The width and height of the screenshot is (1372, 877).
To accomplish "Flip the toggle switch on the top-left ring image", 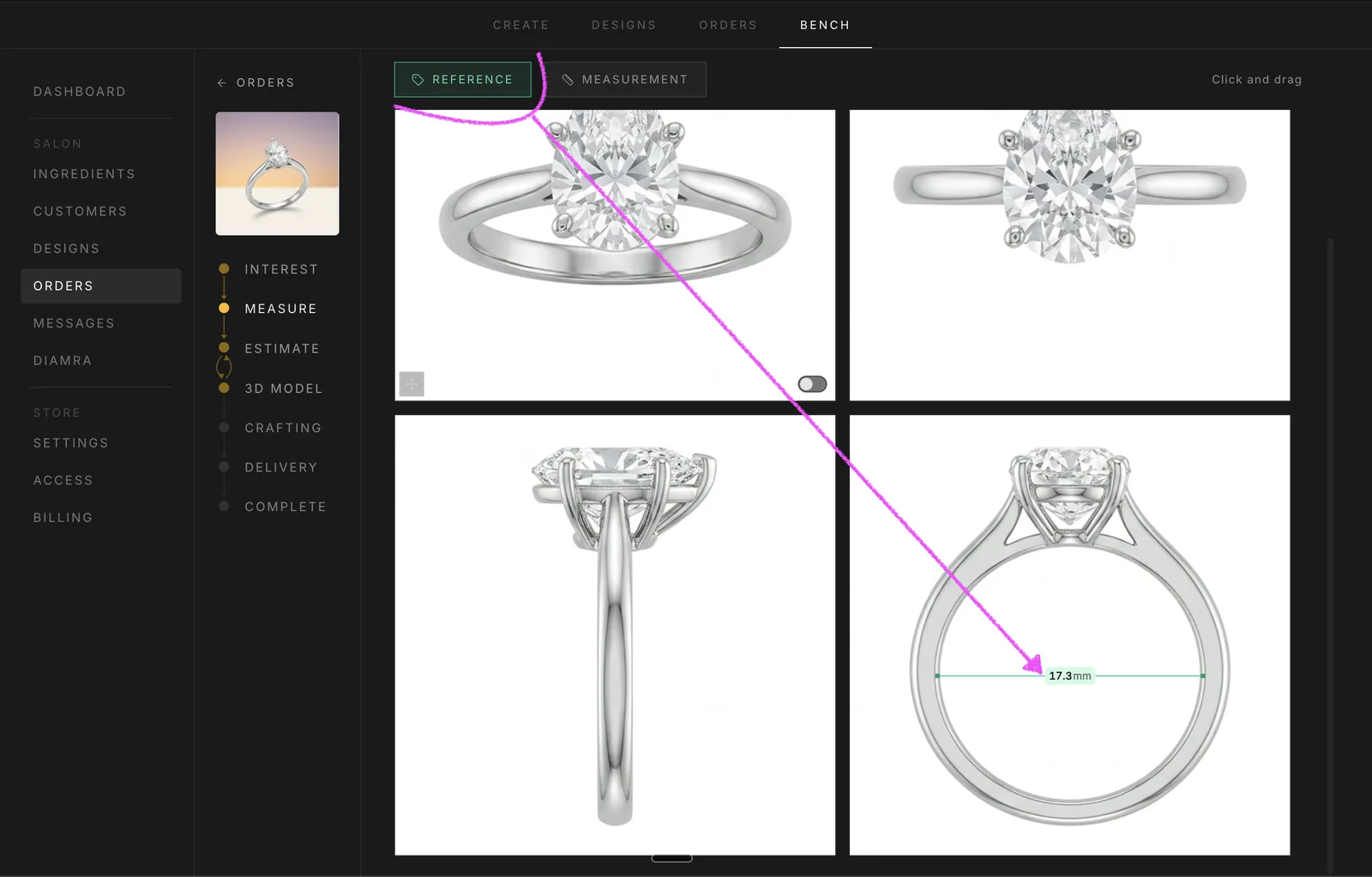I will (811, 383).
